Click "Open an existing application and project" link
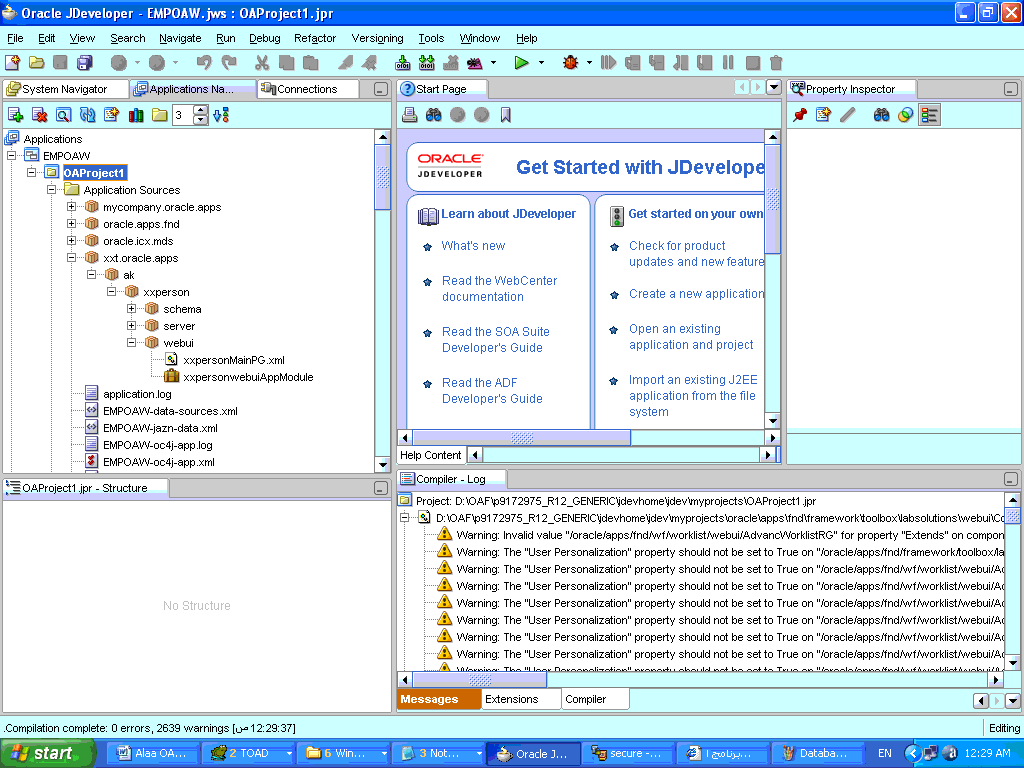Image resolution: width=1024 pixels, height=768 pixels. (691, 337)
